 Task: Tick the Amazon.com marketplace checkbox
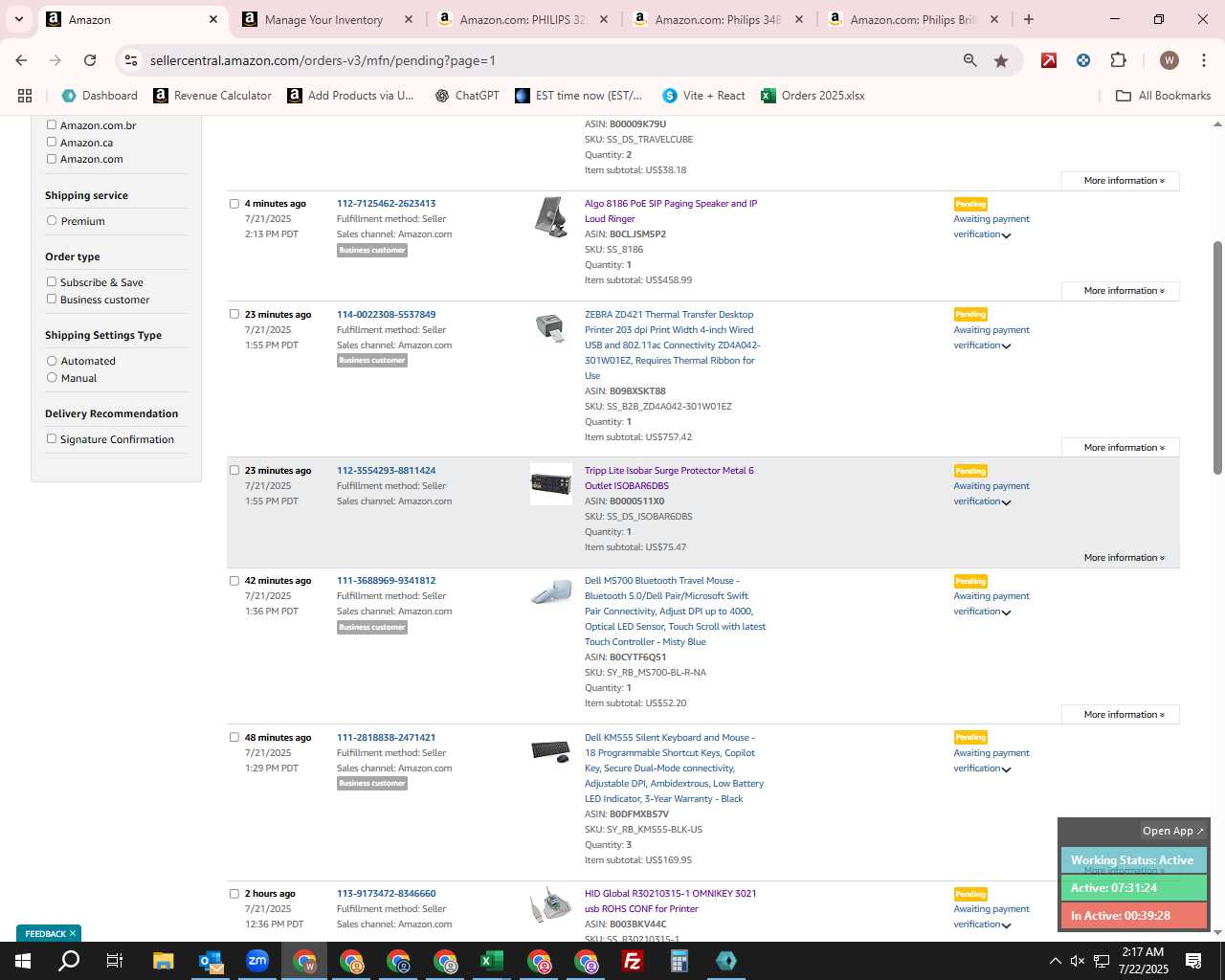pos(52,159)
